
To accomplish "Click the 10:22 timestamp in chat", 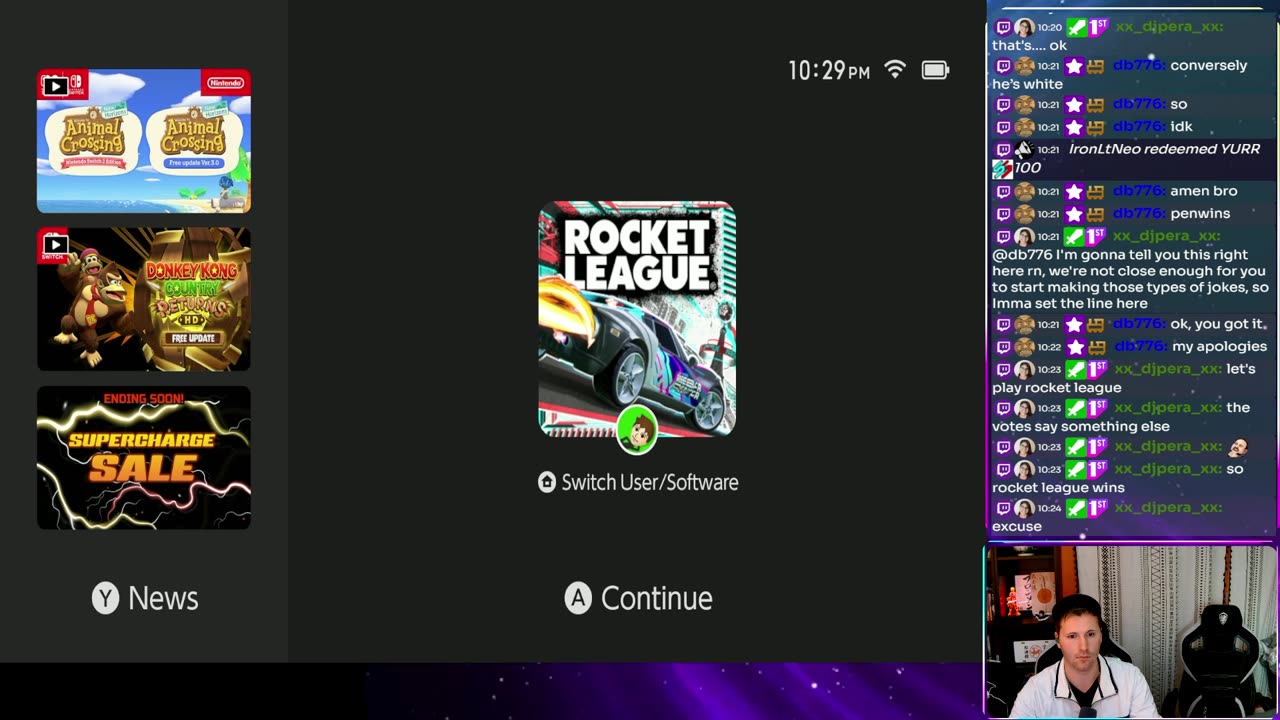I will point(1049,347).
